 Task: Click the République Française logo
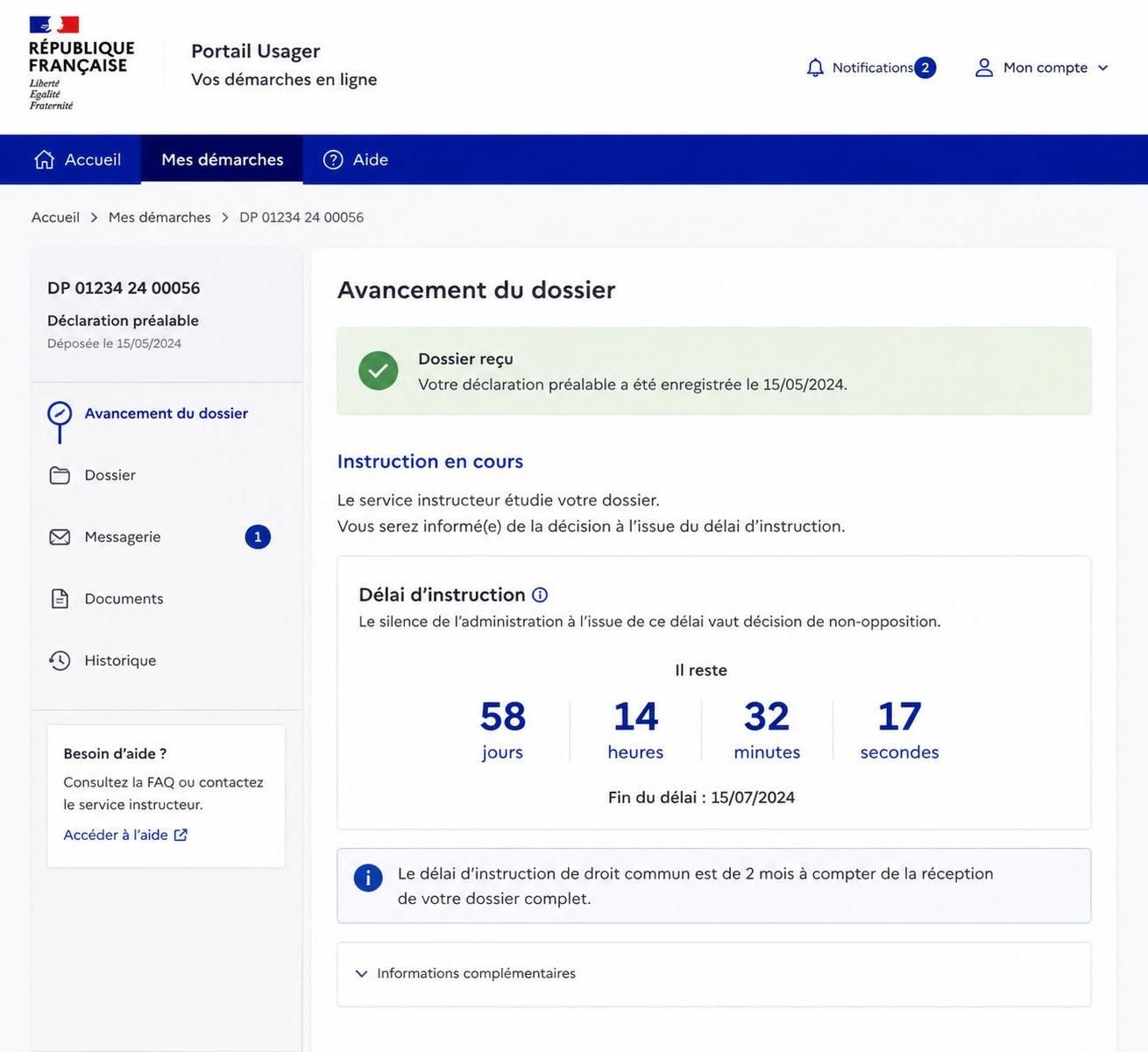click(x=81, y=63)
